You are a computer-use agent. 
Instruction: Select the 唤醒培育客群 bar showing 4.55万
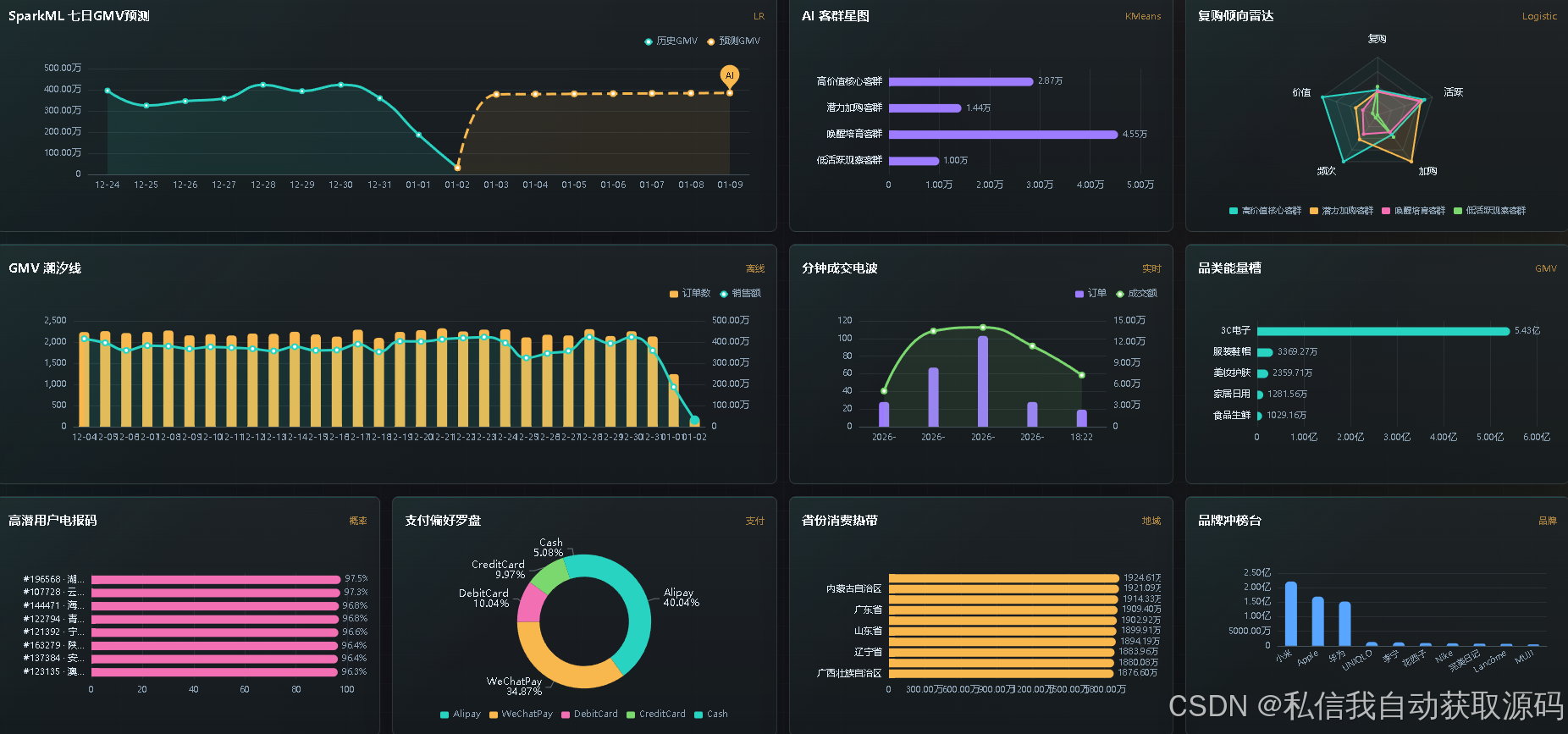coord(1003,134)
